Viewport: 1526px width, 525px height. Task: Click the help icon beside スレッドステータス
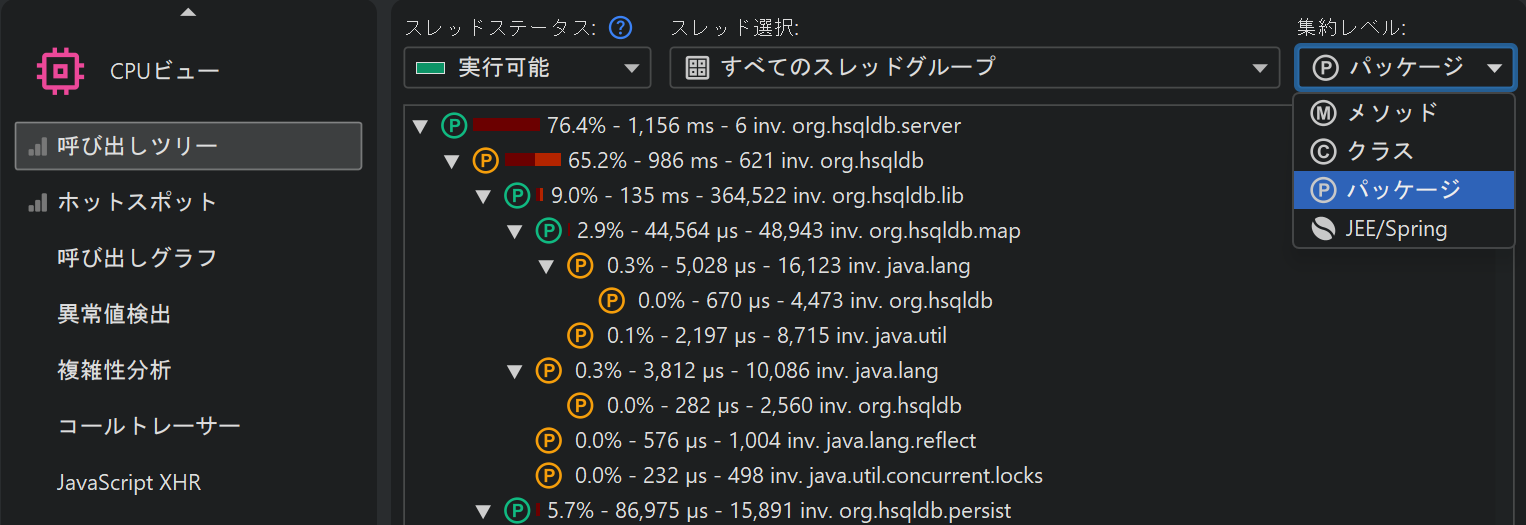621,27
